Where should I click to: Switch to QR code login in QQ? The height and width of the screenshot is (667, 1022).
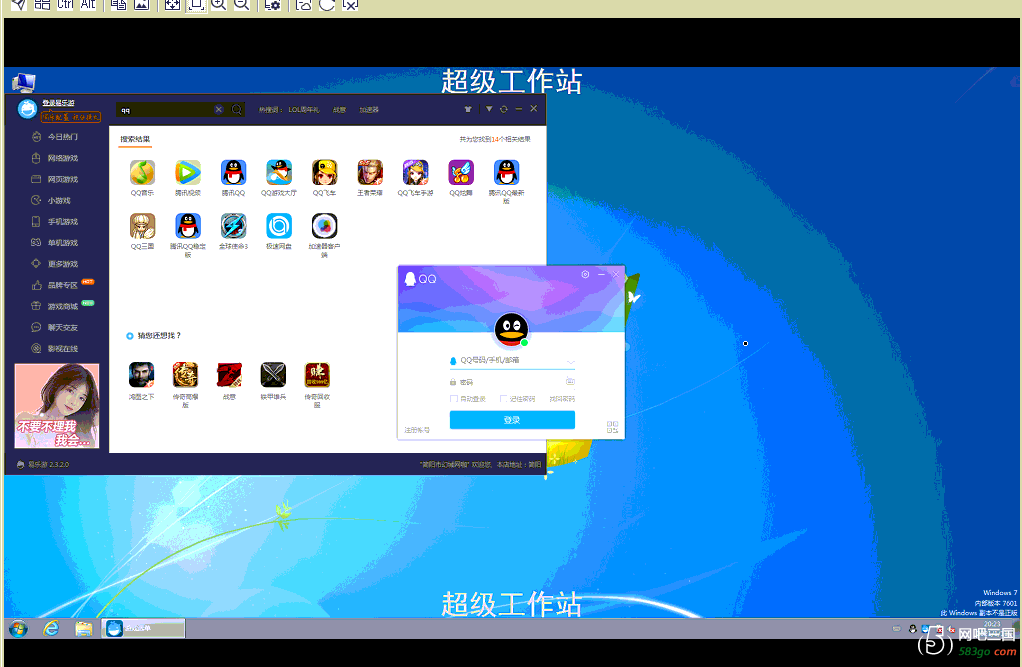(612, 427)
